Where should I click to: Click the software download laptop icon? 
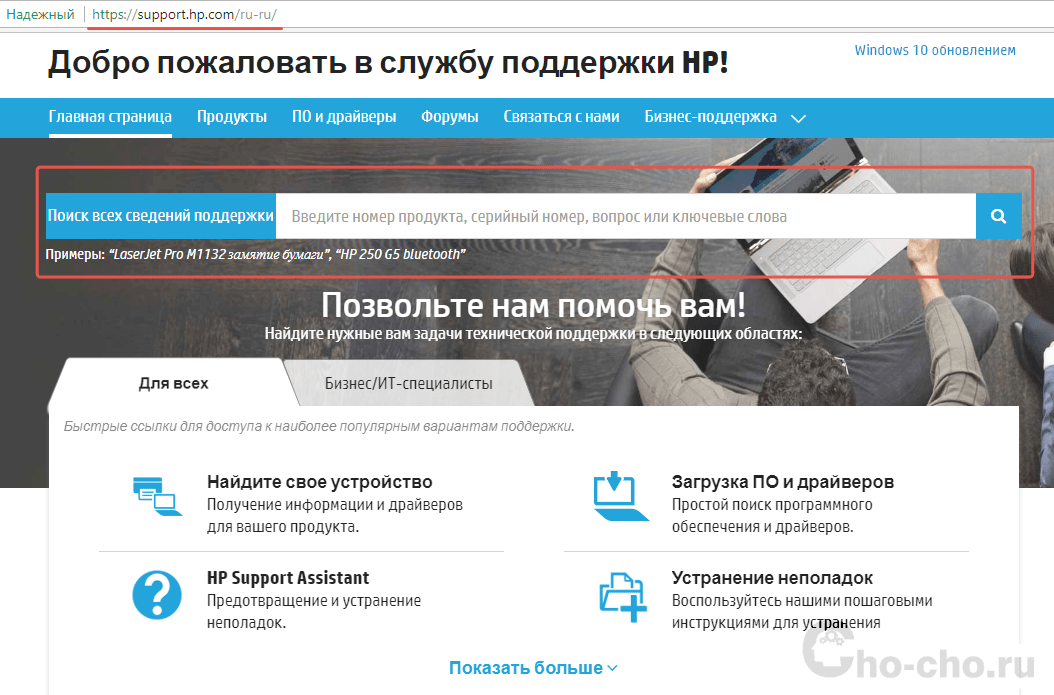click(x=621, y=496)
